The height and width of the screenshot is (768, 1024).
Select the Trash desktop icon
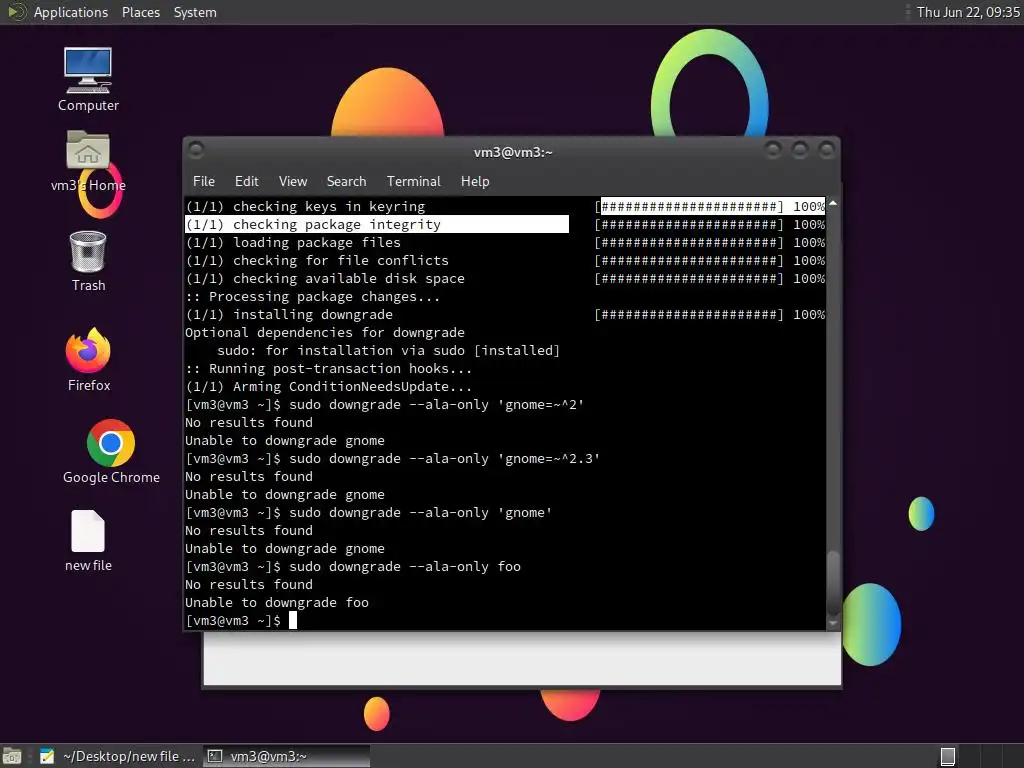pos(88,261)
